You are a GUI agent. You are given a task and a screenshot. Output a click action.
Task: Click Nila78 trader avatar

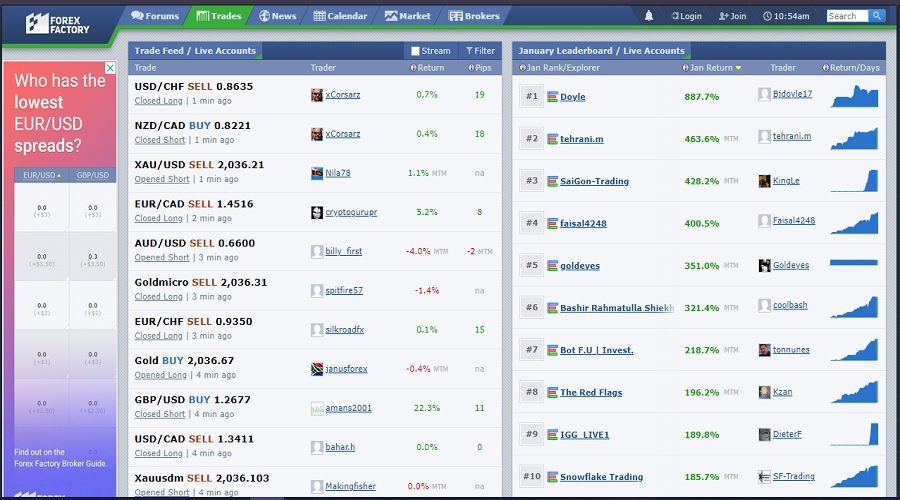tap(317, 173)
